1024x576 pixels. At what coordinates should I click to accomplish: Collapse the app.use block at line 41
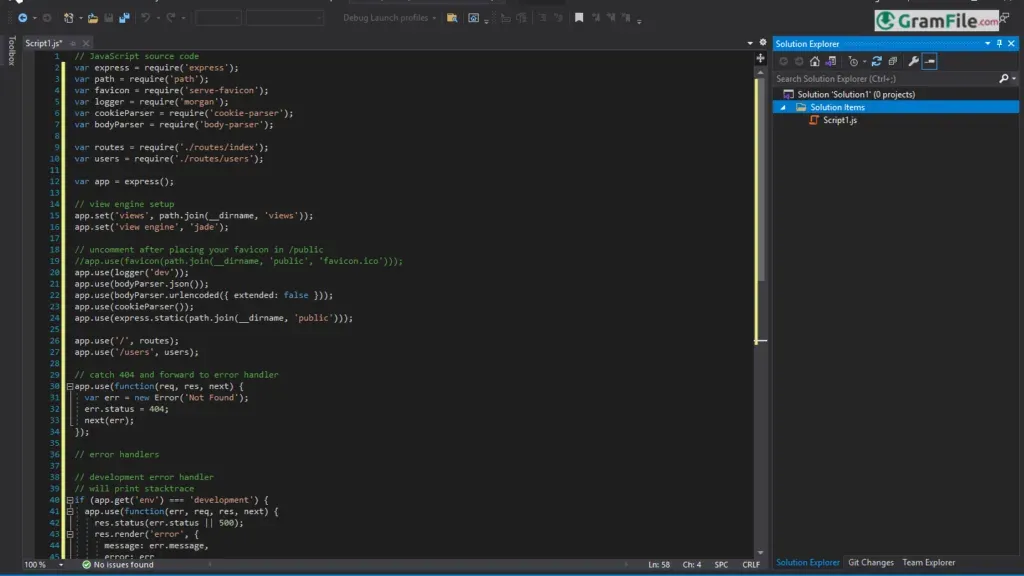[x=70, y=512]
